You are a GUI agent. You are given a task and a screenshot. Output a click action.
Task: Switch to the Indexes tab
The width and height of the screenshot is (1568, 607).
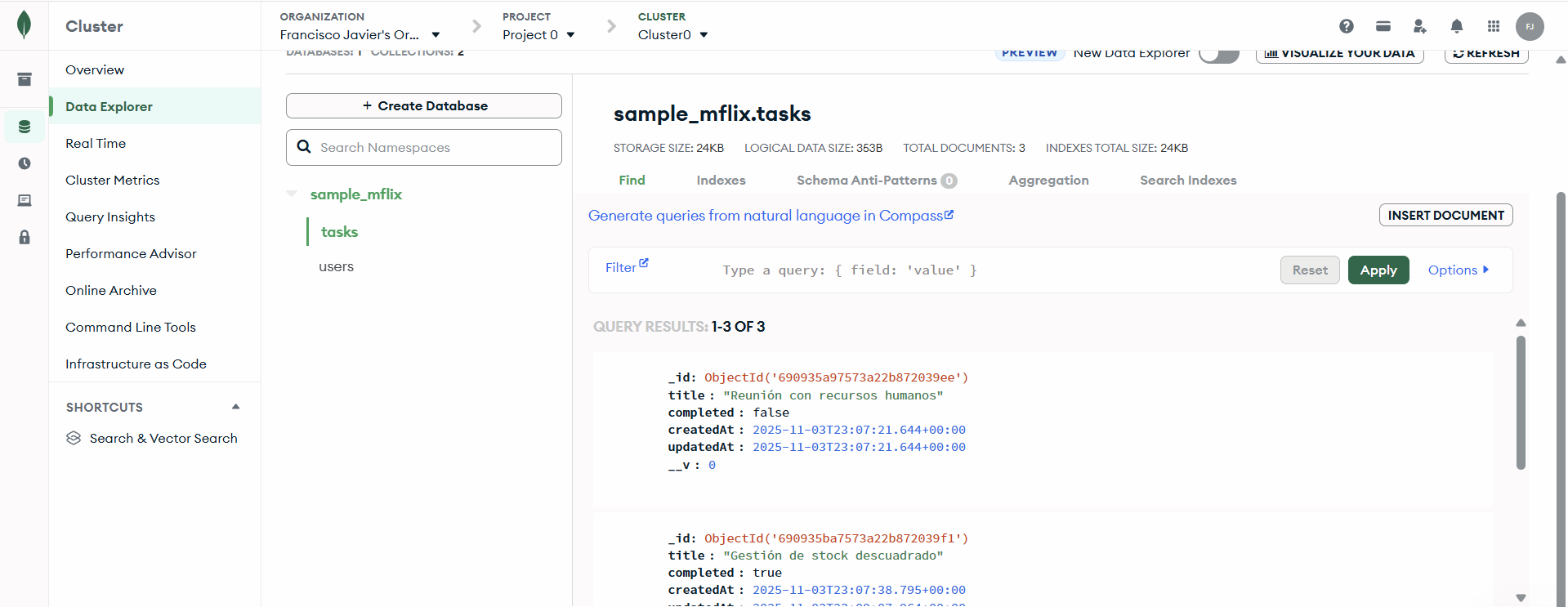coord(721,180)
